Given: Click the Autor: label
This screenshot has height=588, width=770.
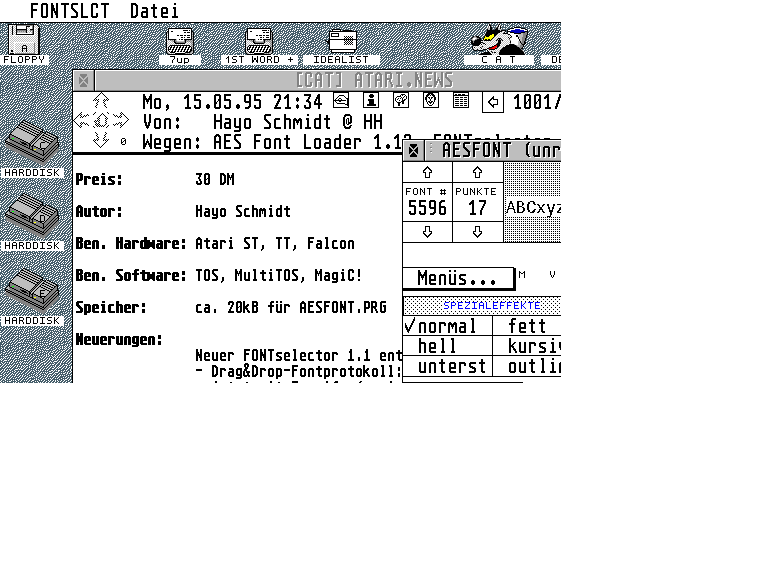Looking at the screenshot, I should 99,212.
